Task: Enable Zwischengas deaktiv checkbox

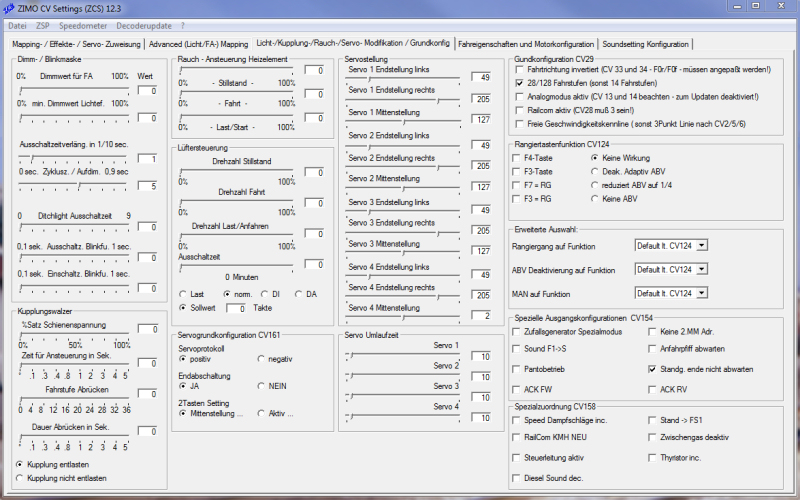Action: [652, 438]
